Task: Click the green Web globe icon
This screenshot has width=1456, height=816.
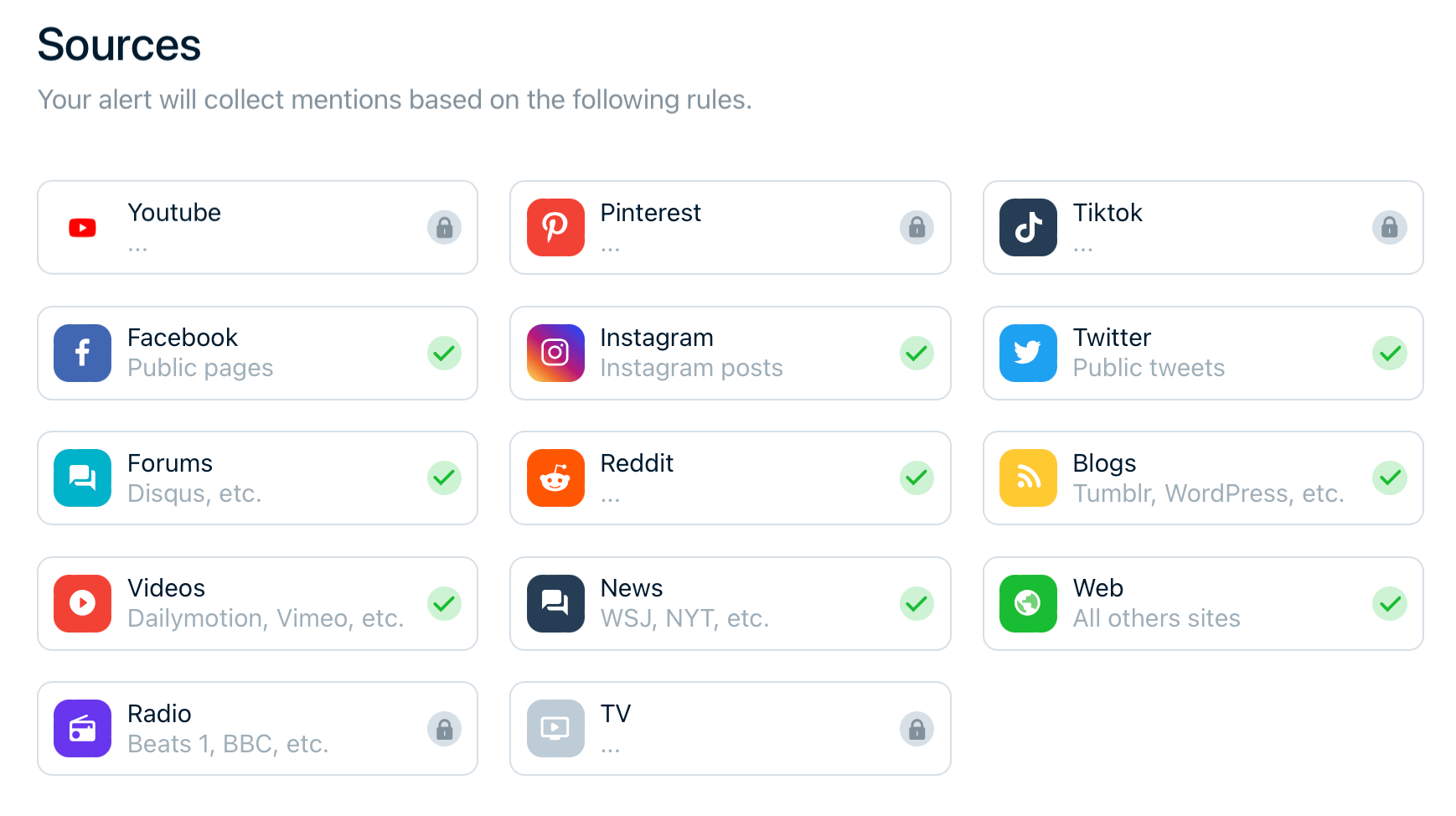Action: click(1028, 603)
